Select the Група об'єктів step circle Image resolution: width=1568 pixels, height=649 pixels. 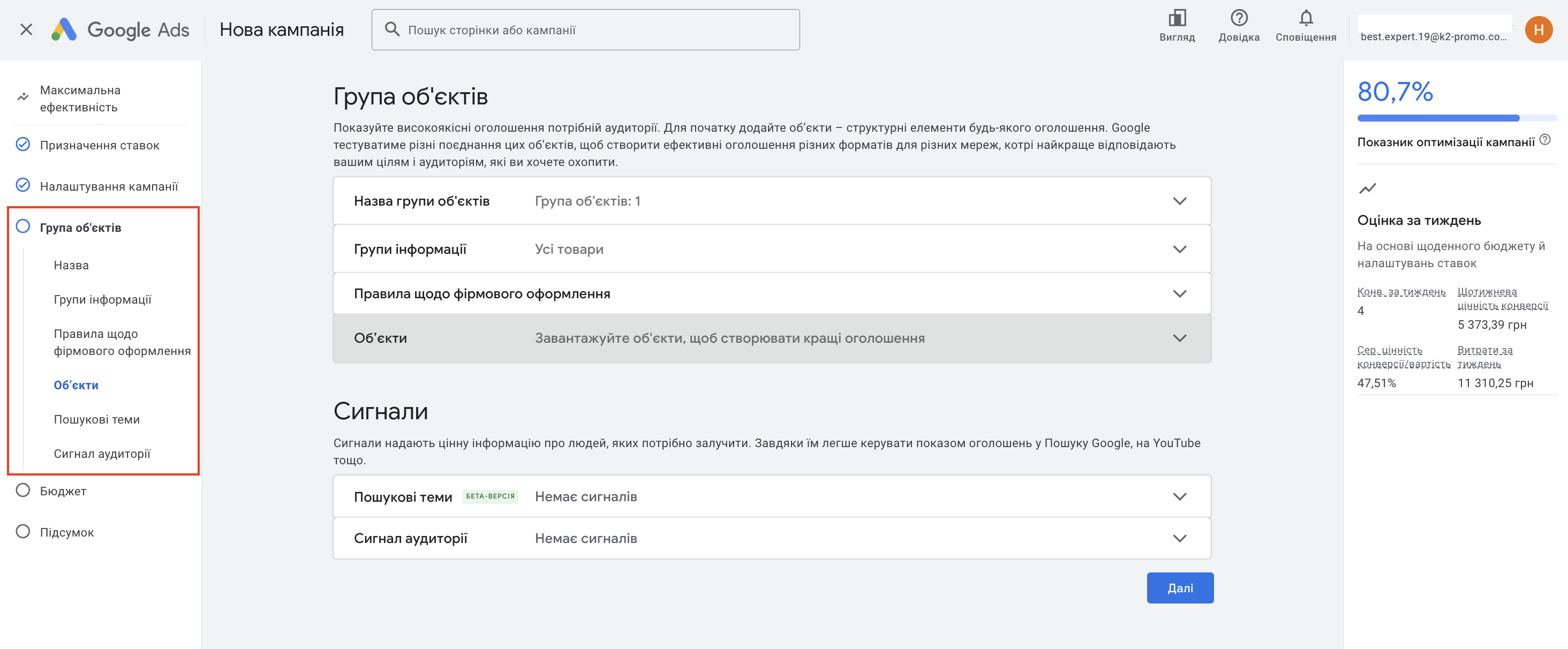pos(23,227)
